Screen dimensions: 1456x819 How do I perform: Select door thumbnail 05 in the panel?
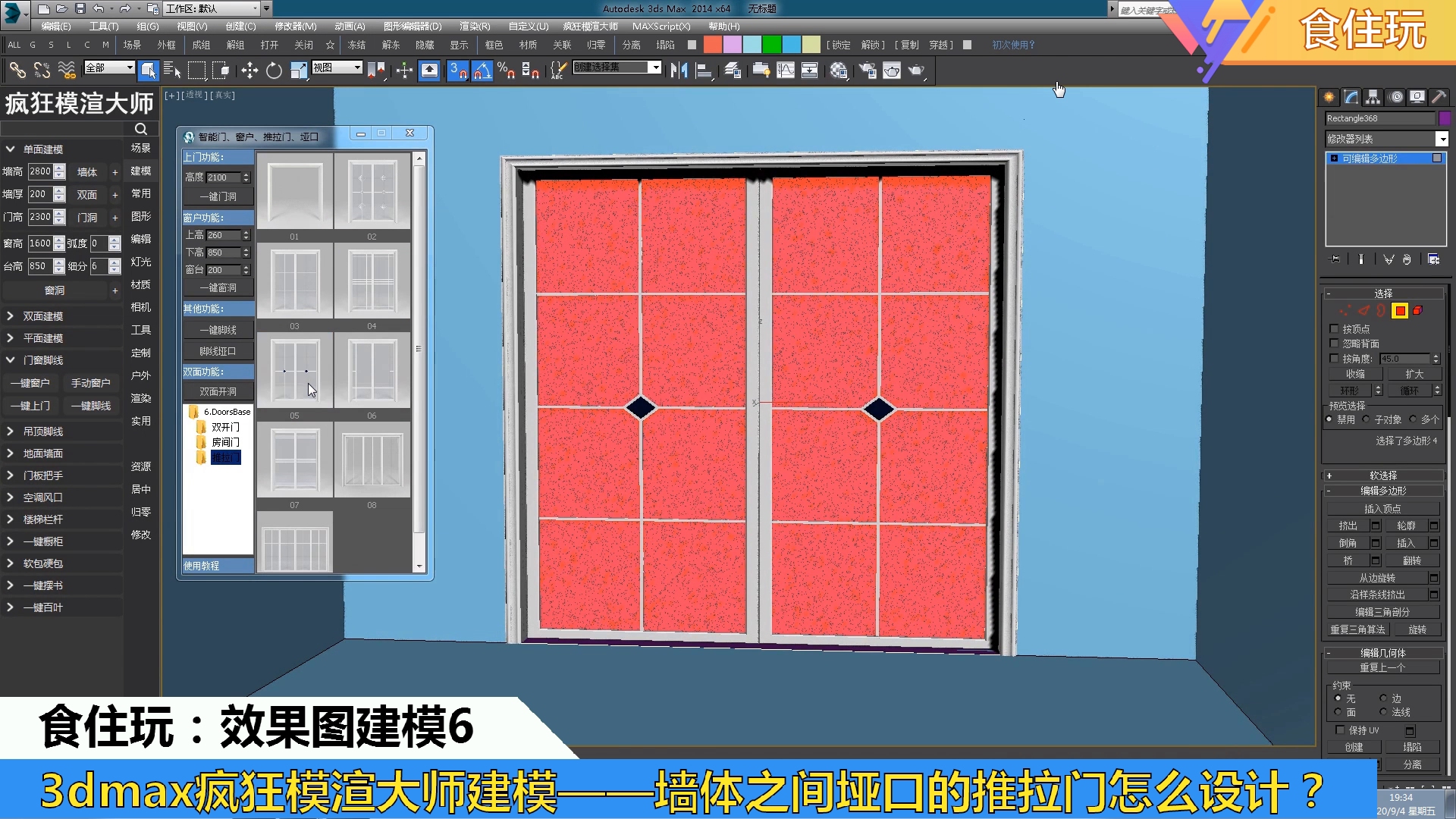[x=295, y=372]
